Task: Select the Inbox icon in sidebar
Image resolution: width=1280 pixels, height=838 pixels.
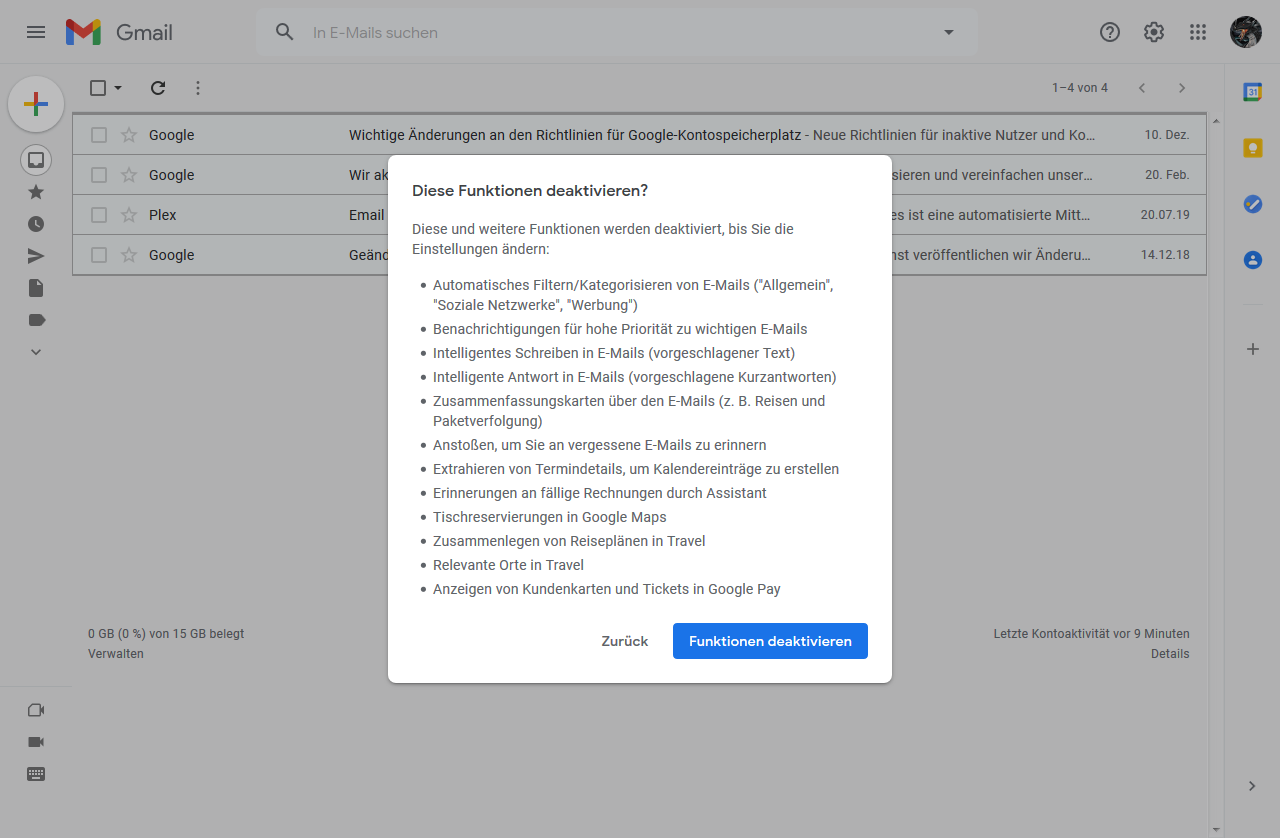Action: 36,160
